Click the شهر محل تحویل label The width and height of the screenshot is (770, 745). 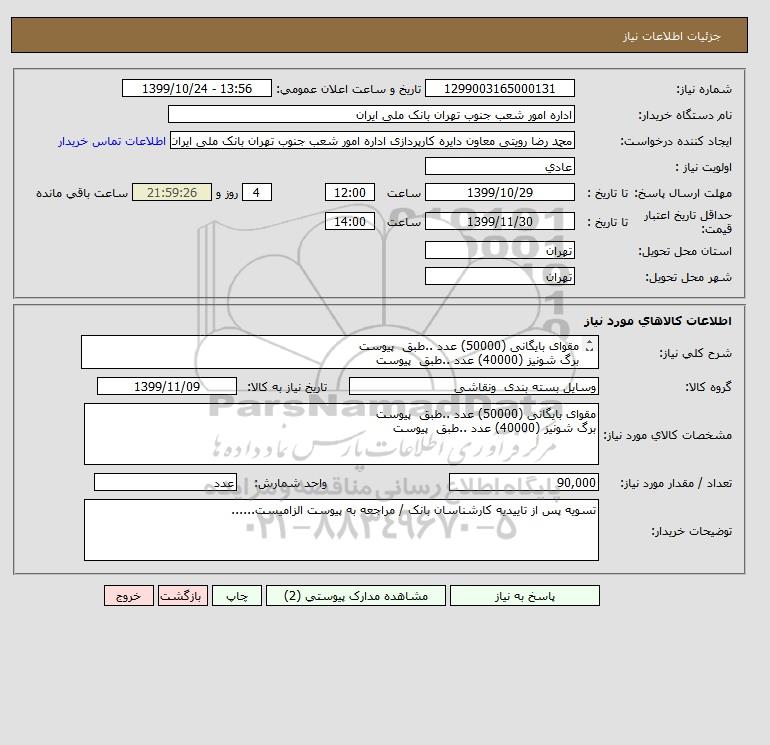[x=688, y=277]
